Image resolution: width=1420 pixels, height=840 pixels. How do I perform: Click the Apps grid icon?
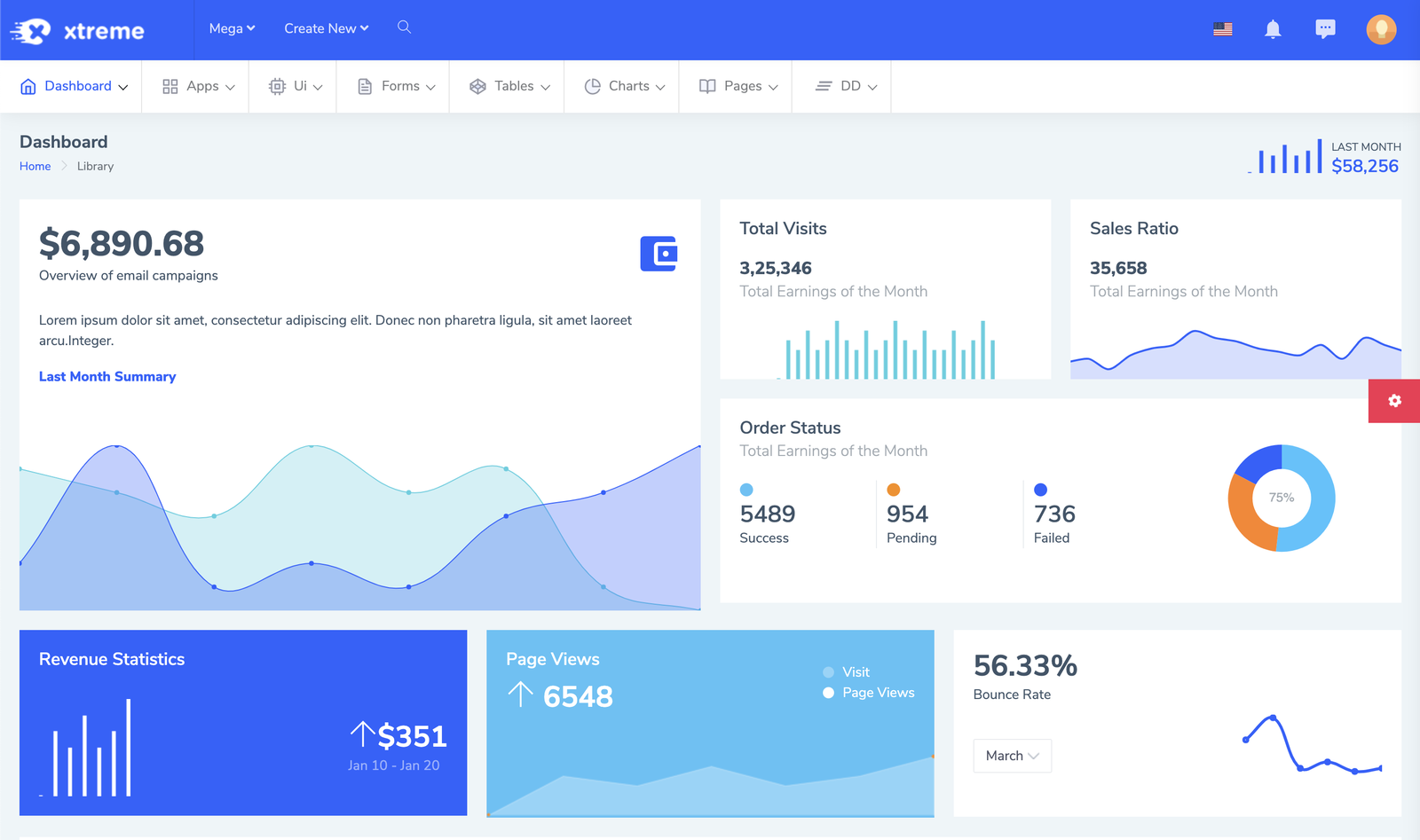point(170,86)
